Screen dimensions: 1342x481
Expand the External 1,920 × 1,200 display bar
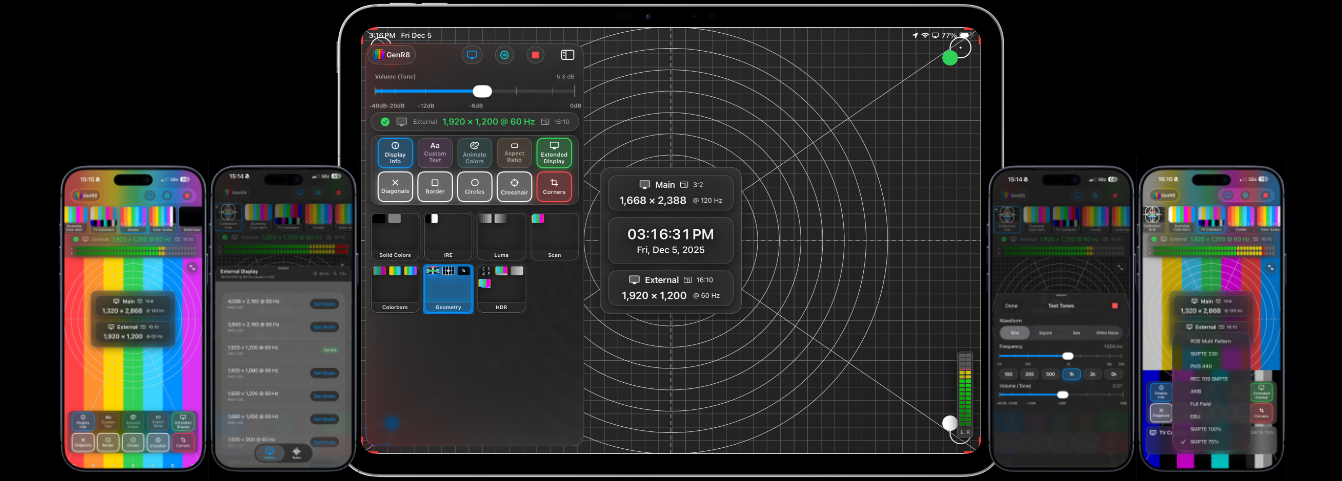(x=475, y=122)
